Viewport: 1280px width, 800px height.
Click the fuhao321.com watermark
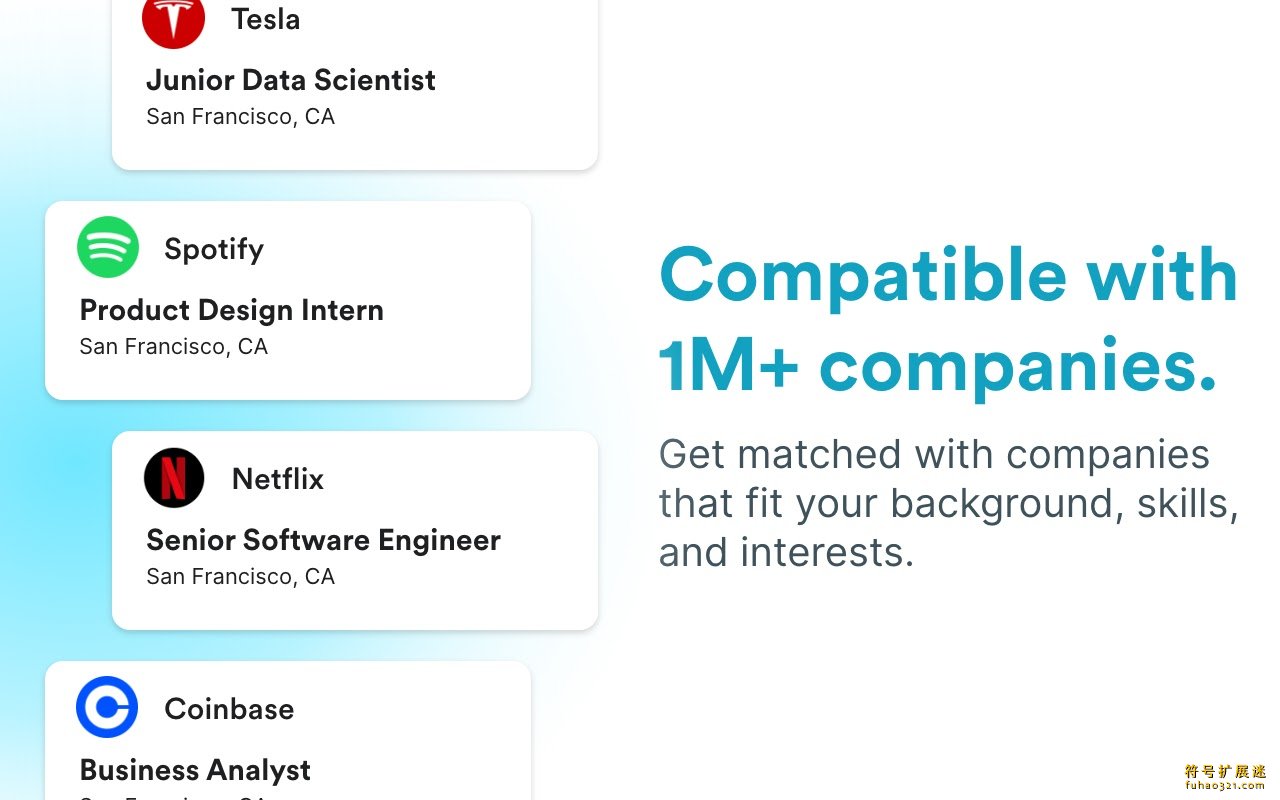(1225, 779)
